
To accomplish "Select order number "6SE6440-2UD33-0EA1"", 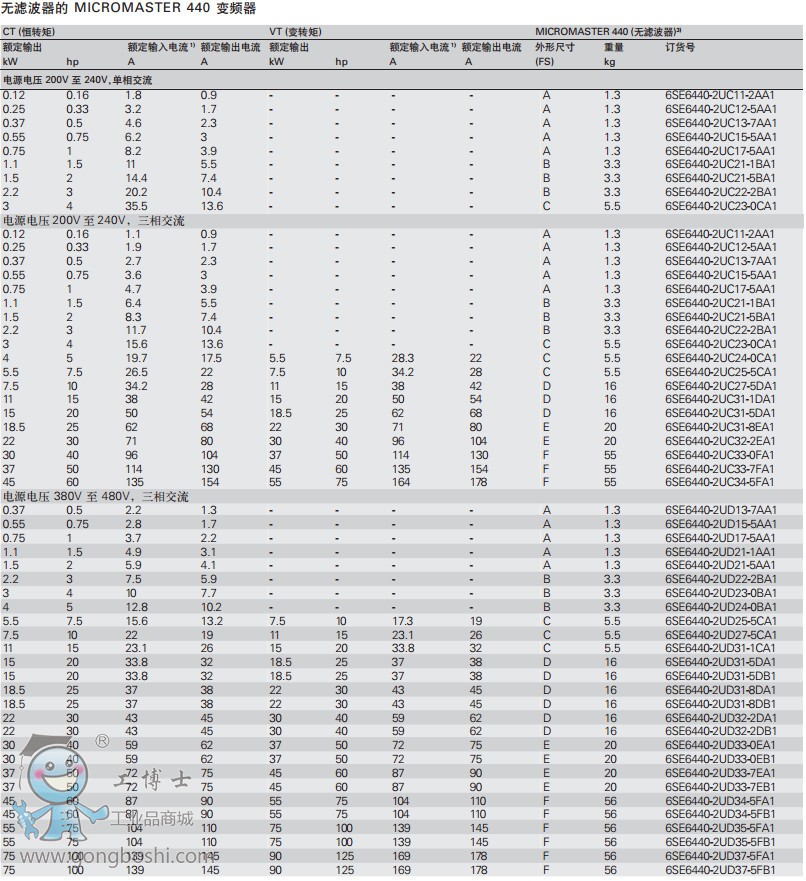I will [x=720, y=745].
